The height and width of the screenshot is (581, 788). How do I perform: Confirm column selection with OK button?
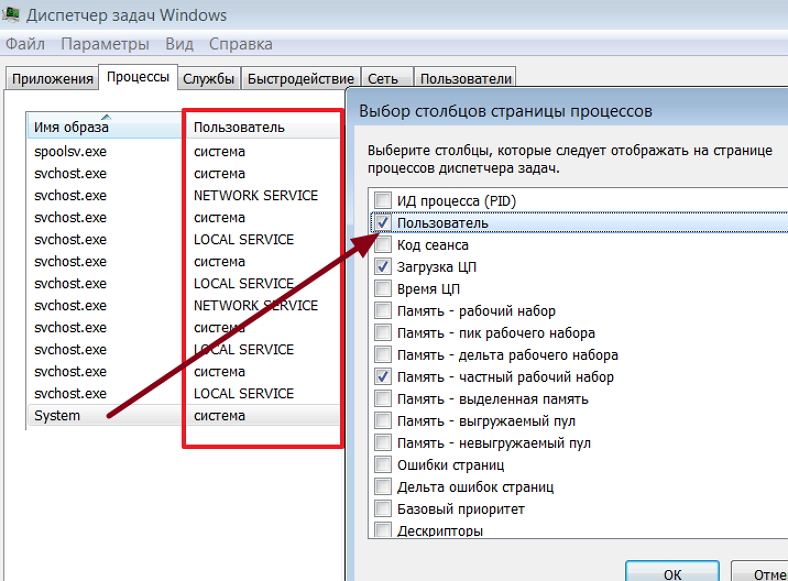[x=672, y=572]
